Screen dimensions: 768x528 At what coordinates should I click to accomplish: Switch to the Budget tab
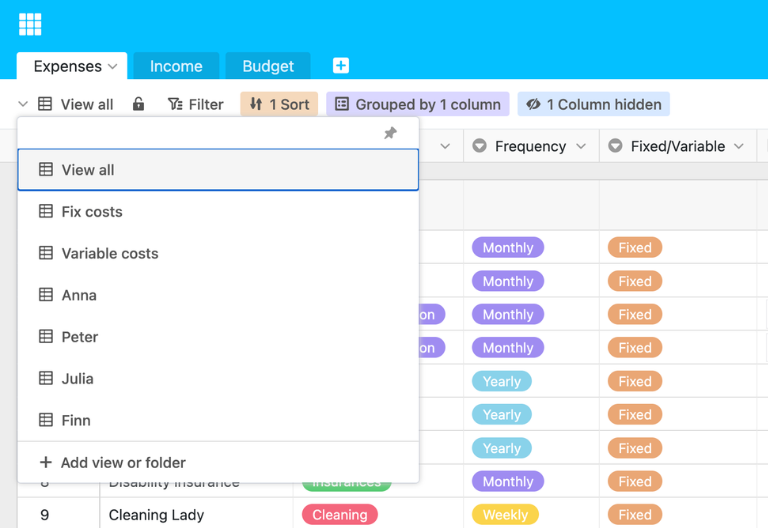pos(268,66)
